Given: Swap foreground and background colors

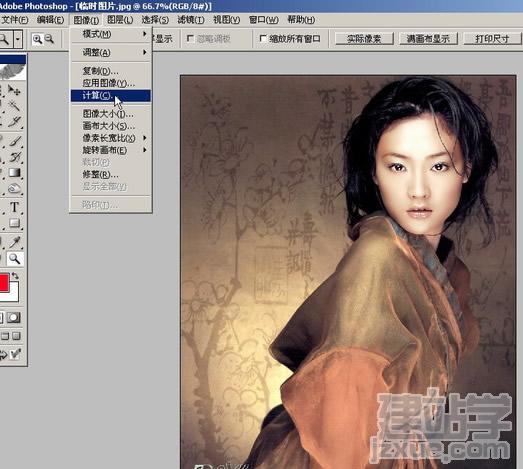Looking at the screenshot, I should [x=15, y=276].
